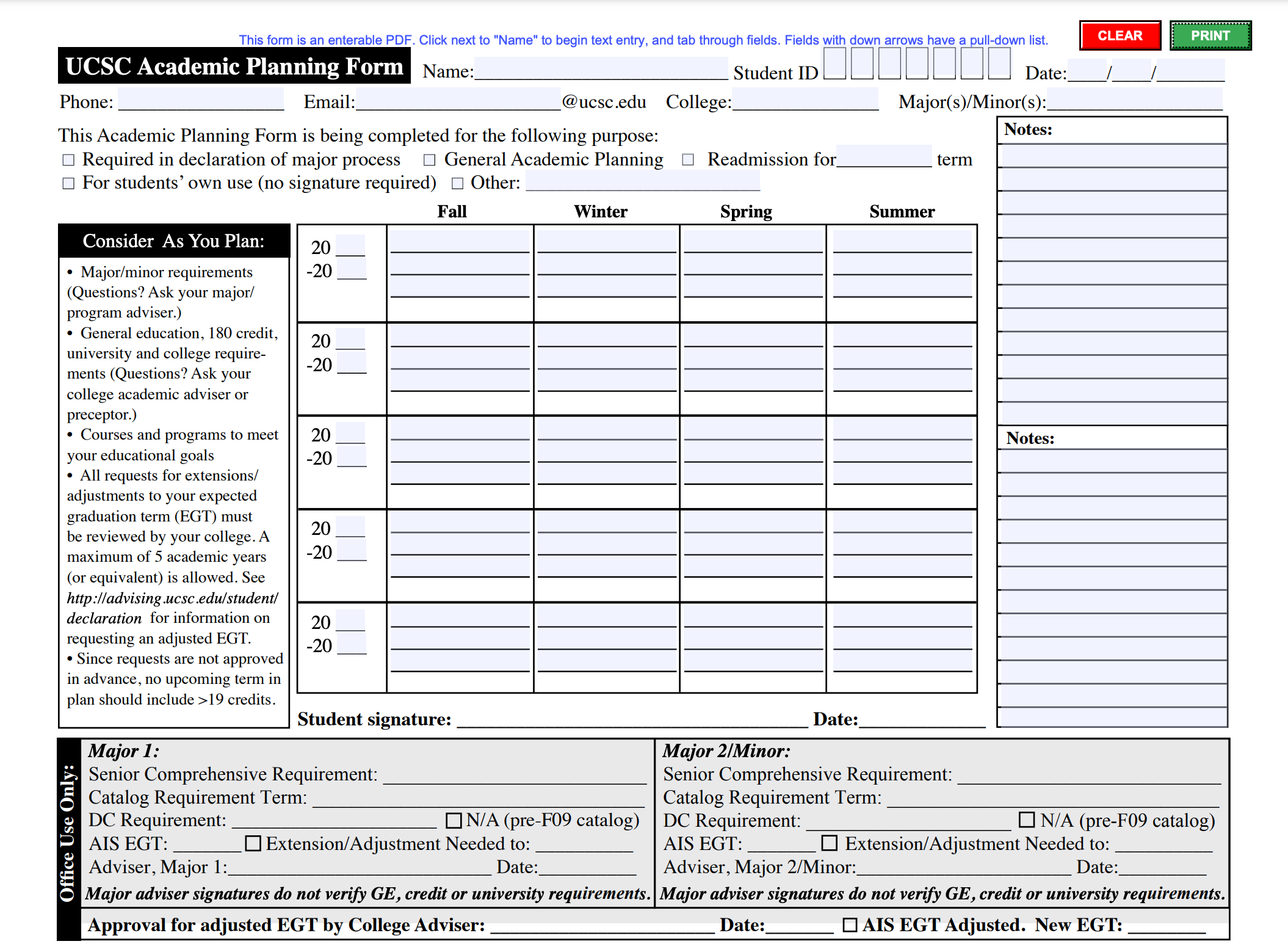The image size is (1288, 944).
Task: Click the month field of top Date
Action: tap(1087, 70)
